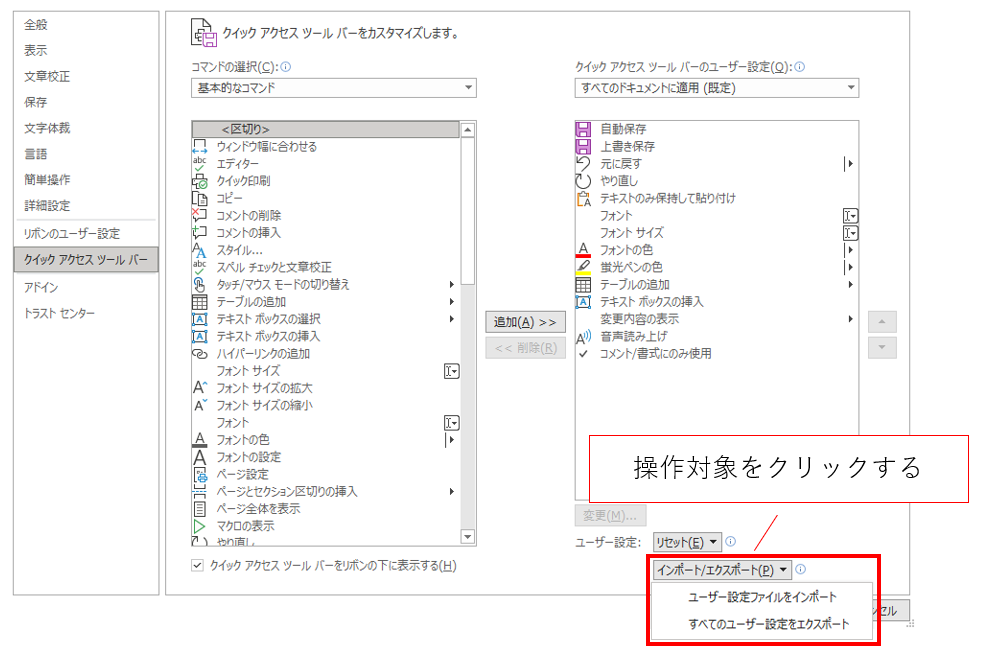Click the 追加 >> button
This screenshot has width=984, height=654.
point(525,322)
